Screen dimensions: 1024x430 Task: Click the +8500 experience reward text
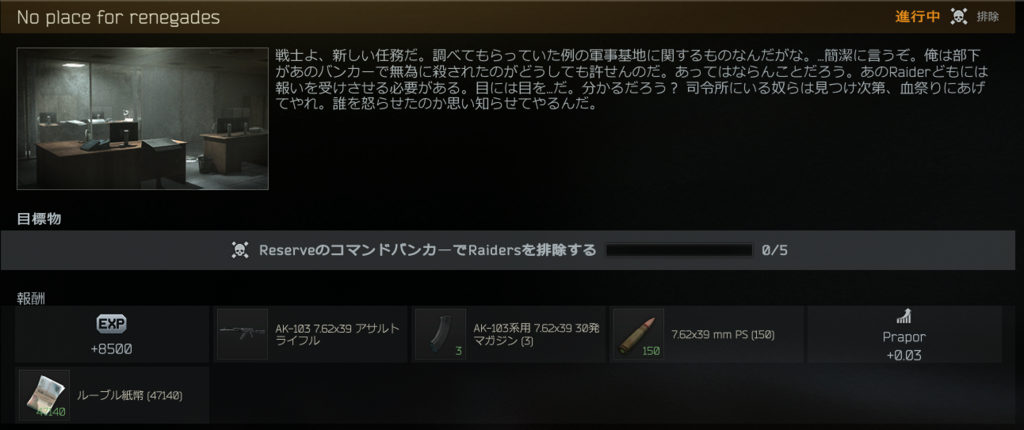[x=112, y=349]
